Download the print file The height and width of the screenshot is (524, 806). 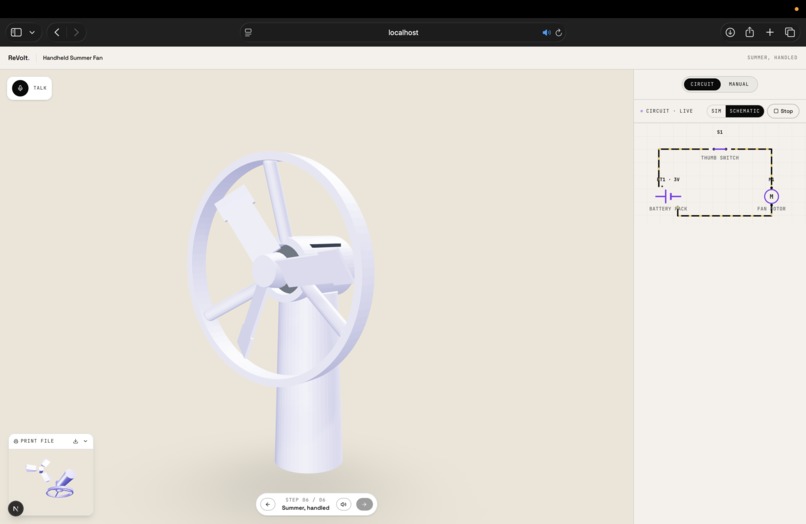tap(76, 441)
